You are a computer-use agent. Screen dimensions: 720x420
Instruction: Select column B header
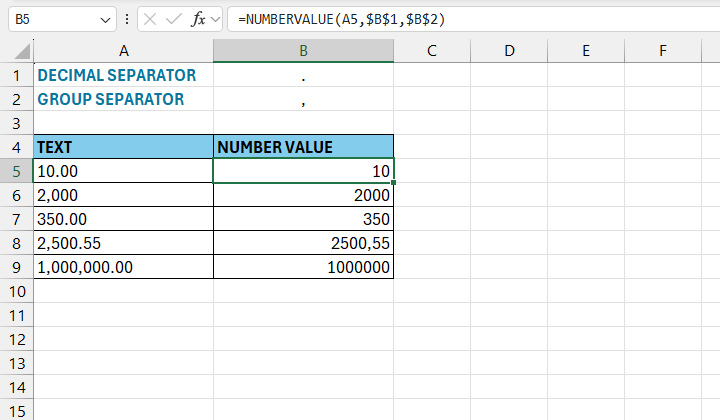point(303,50)
